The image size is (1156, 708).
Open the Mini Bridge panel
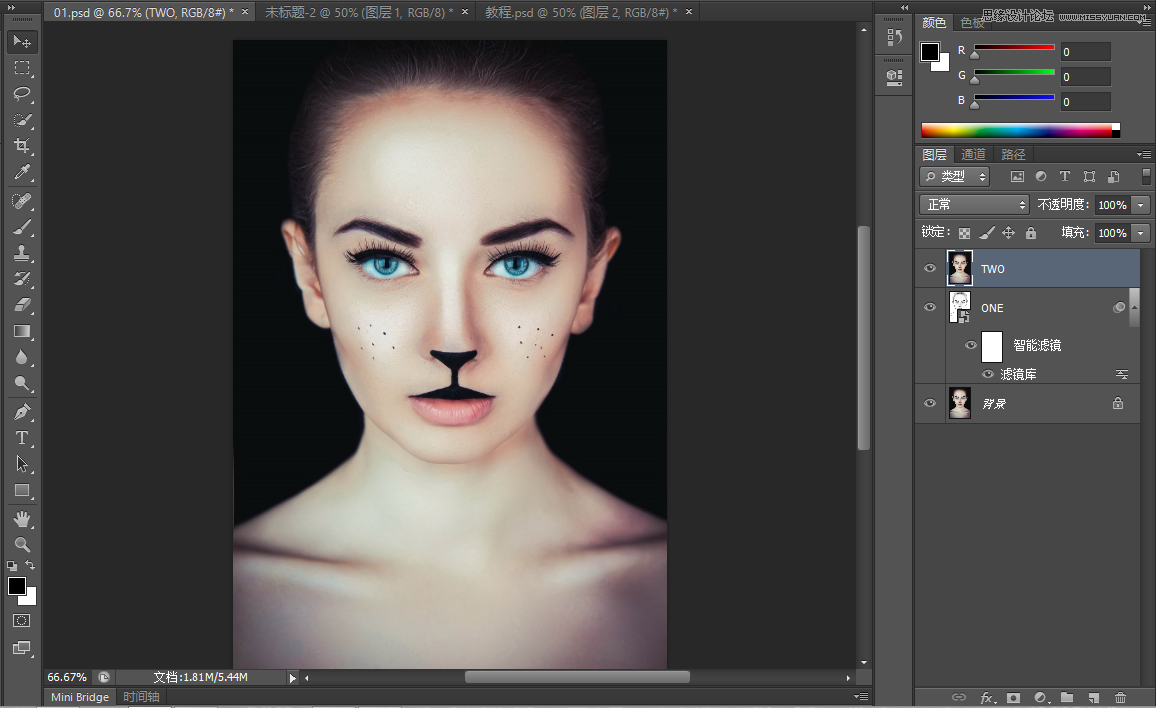click(80, 697)
